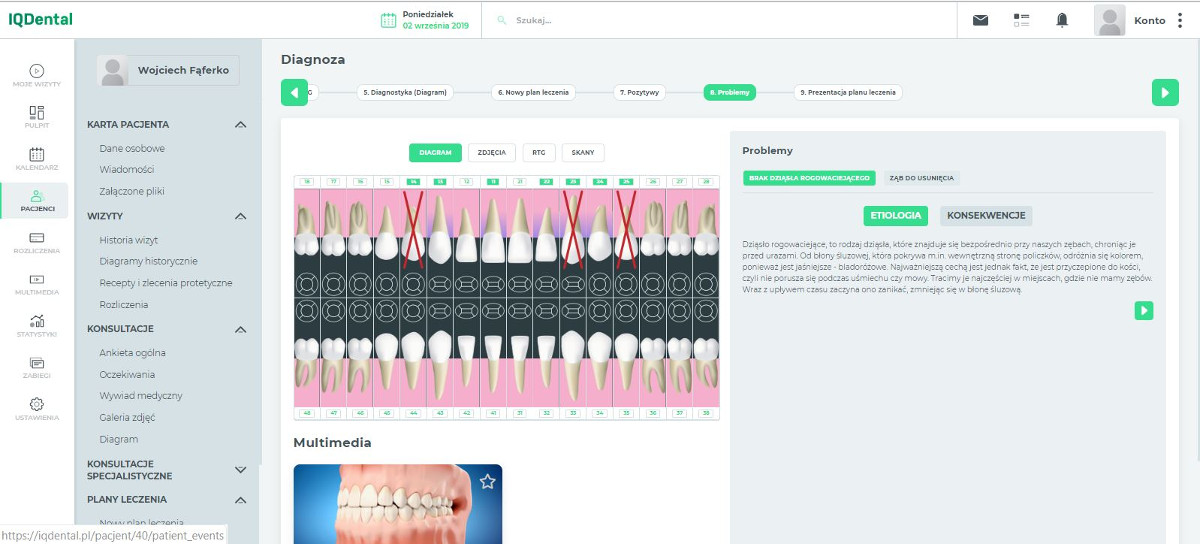Select problem Brak dziąsła rogowaciejącego
Viewport: 1200px width, 544px height.
809,178
